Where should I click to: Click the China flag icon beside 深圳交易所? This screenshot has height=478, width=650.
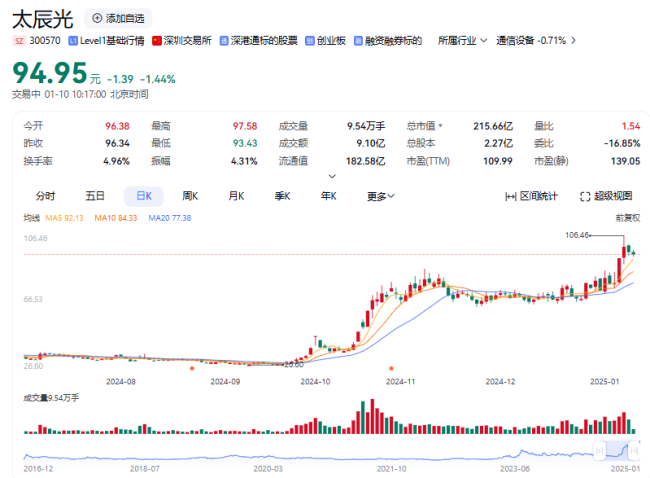(x=157, y=41)
